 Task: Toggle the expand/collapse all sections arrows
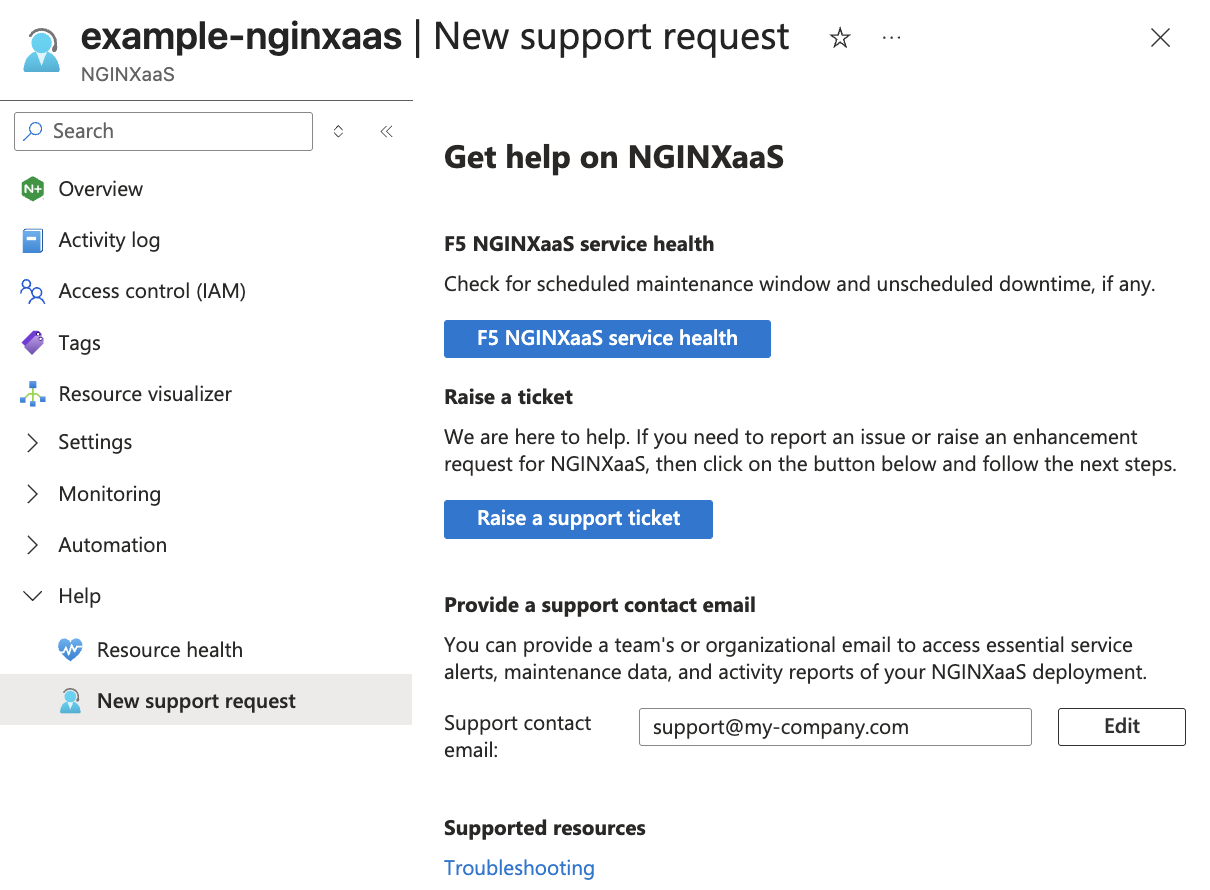click(338, 131)
